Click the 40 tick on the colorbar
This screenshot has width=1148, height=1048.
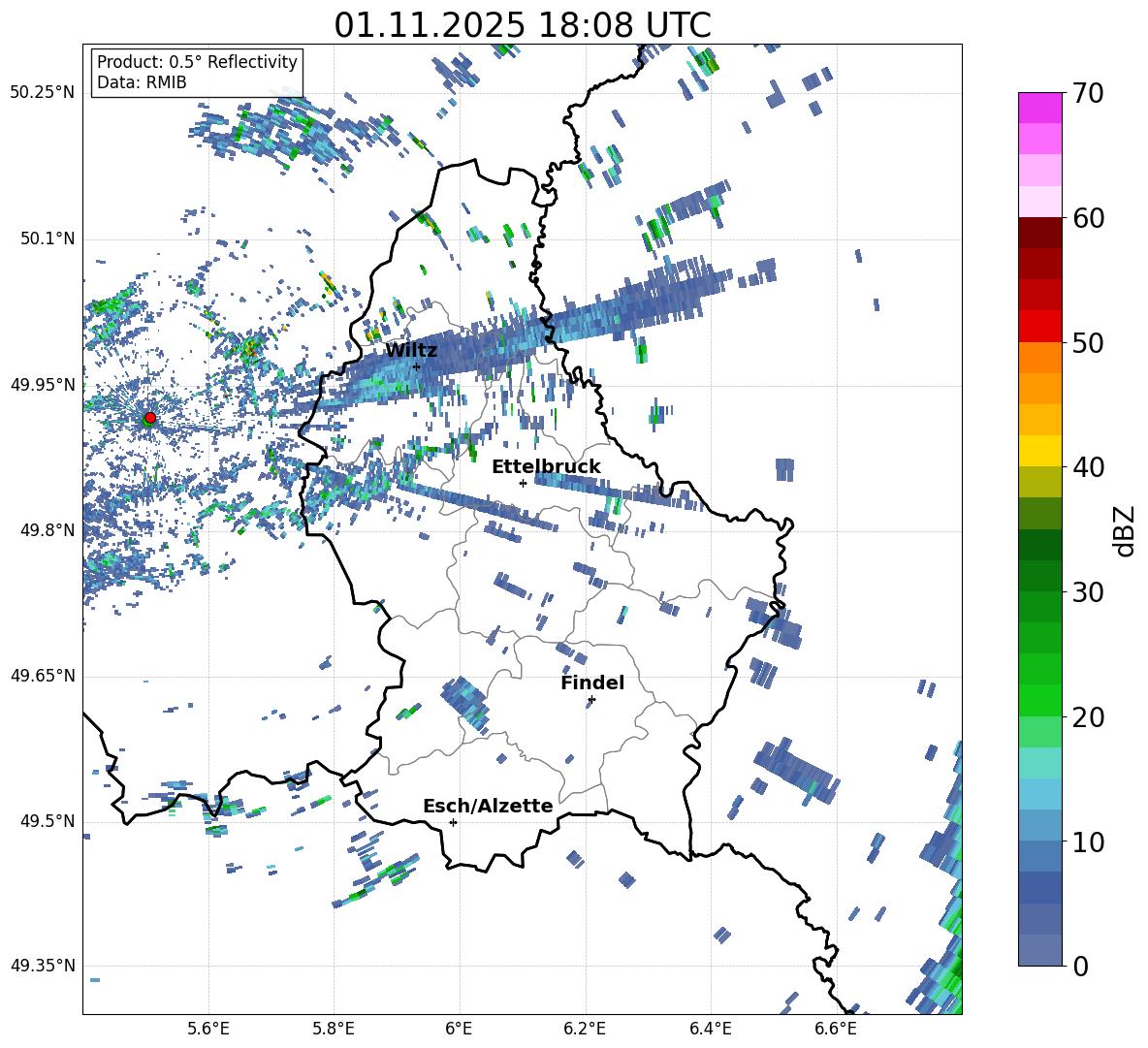(1087, 467)
